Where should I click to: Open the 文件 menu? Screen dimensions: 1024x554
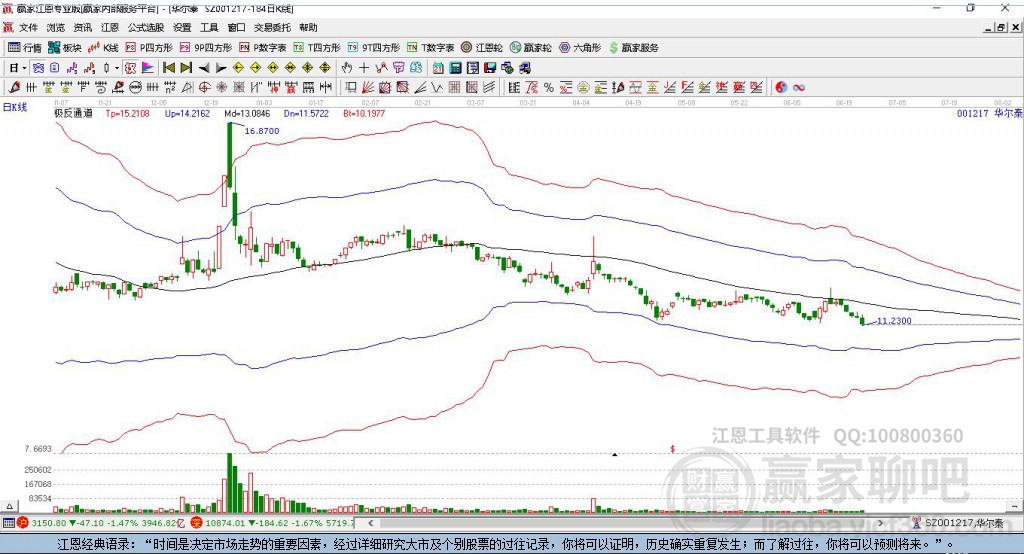pyautogui.click(x=28, y=27)
